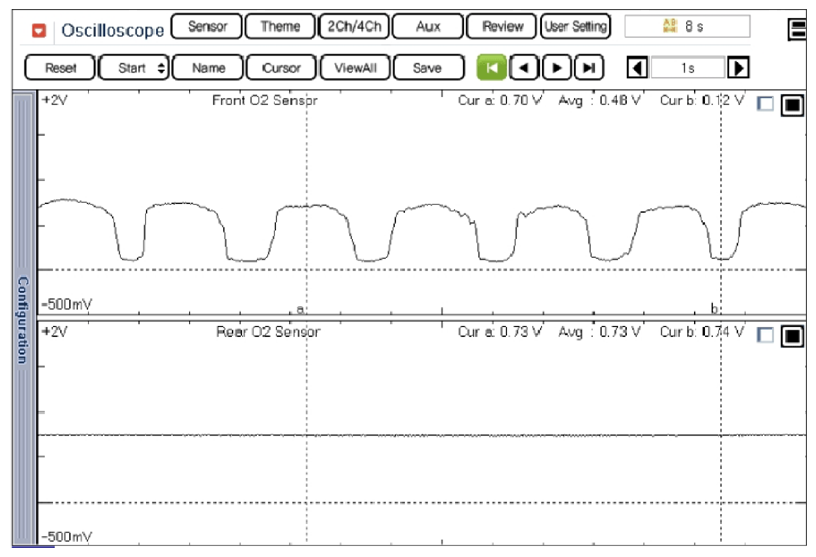Open the Aux menu
Screen dimensions: 816x557
pos(427,27)
